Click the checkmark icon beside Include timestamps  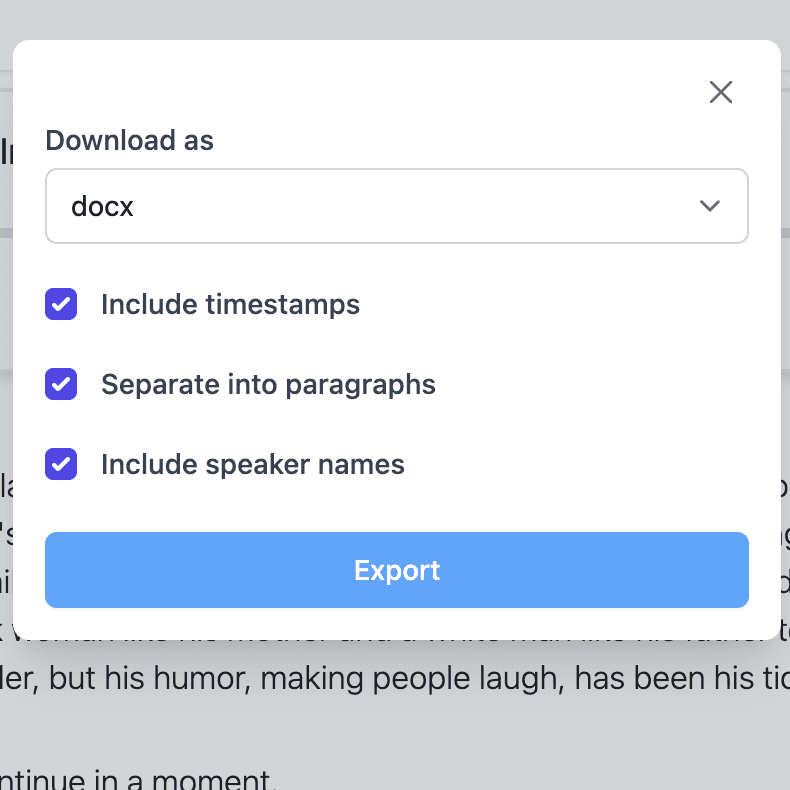pos(61,304)
